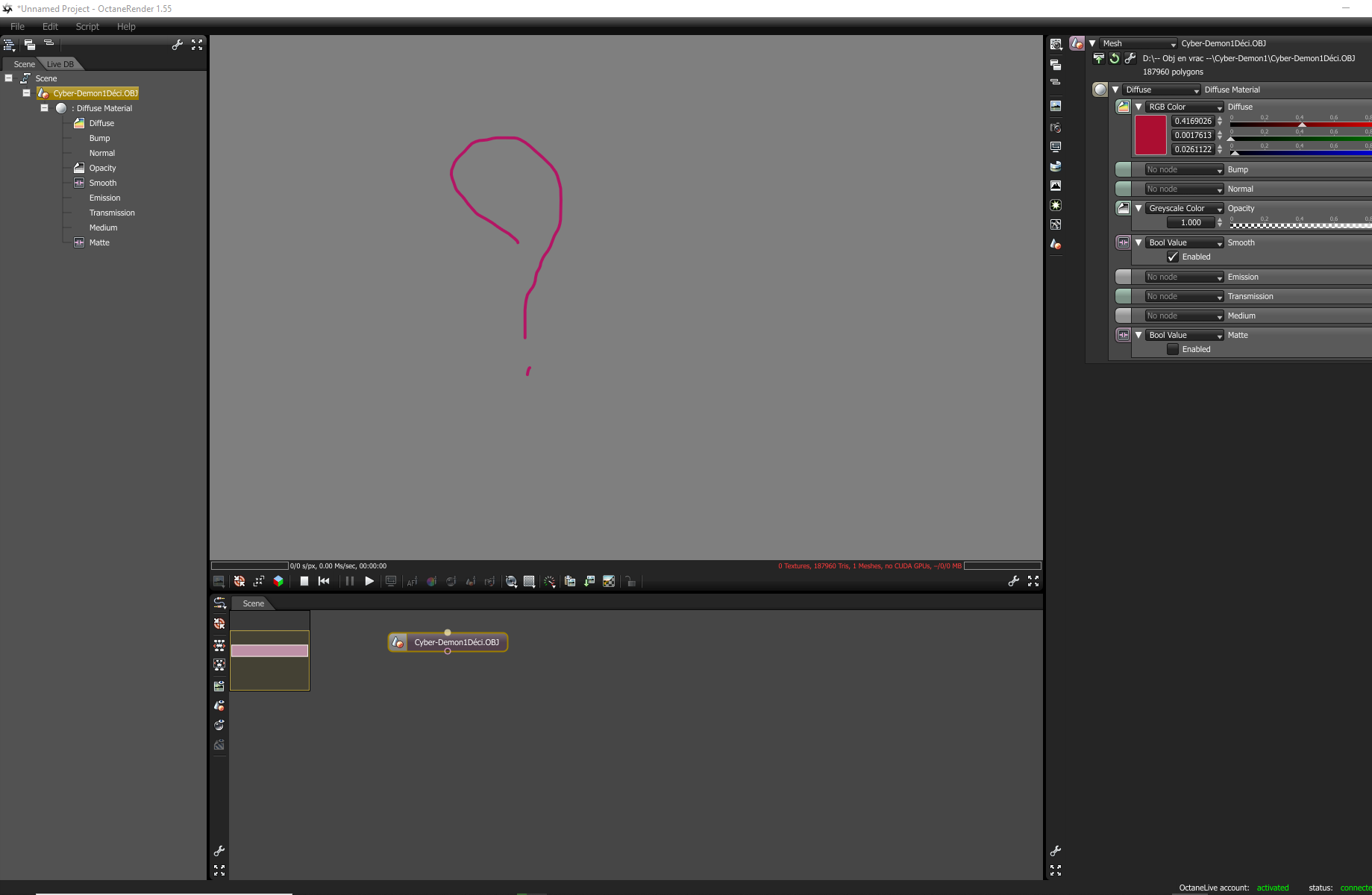Collapse the Cyber-Demon1Déci.OBJ tree node

click(26, 93)
